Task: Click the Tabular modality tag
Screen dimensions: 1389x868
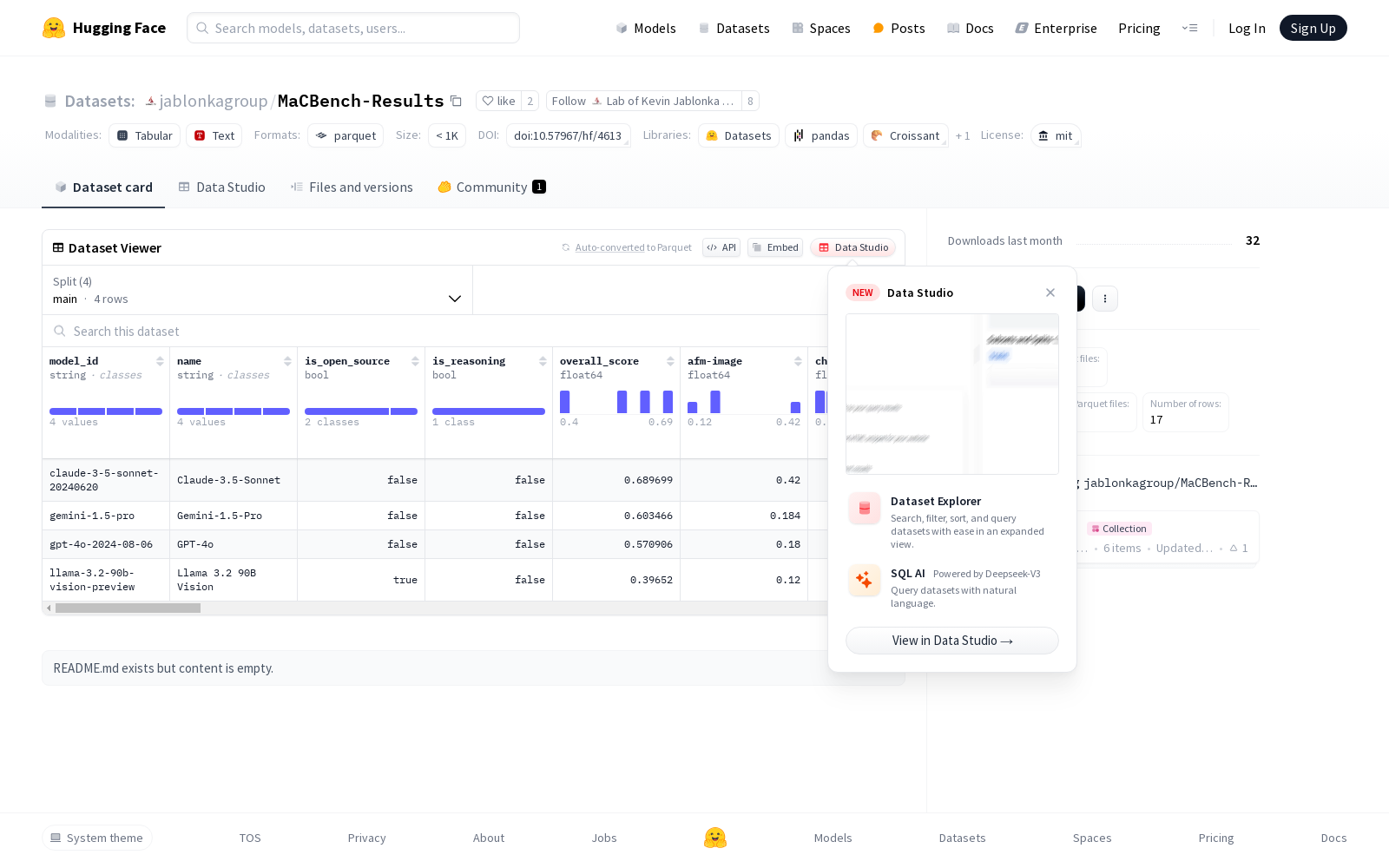Action: [145, 135]
